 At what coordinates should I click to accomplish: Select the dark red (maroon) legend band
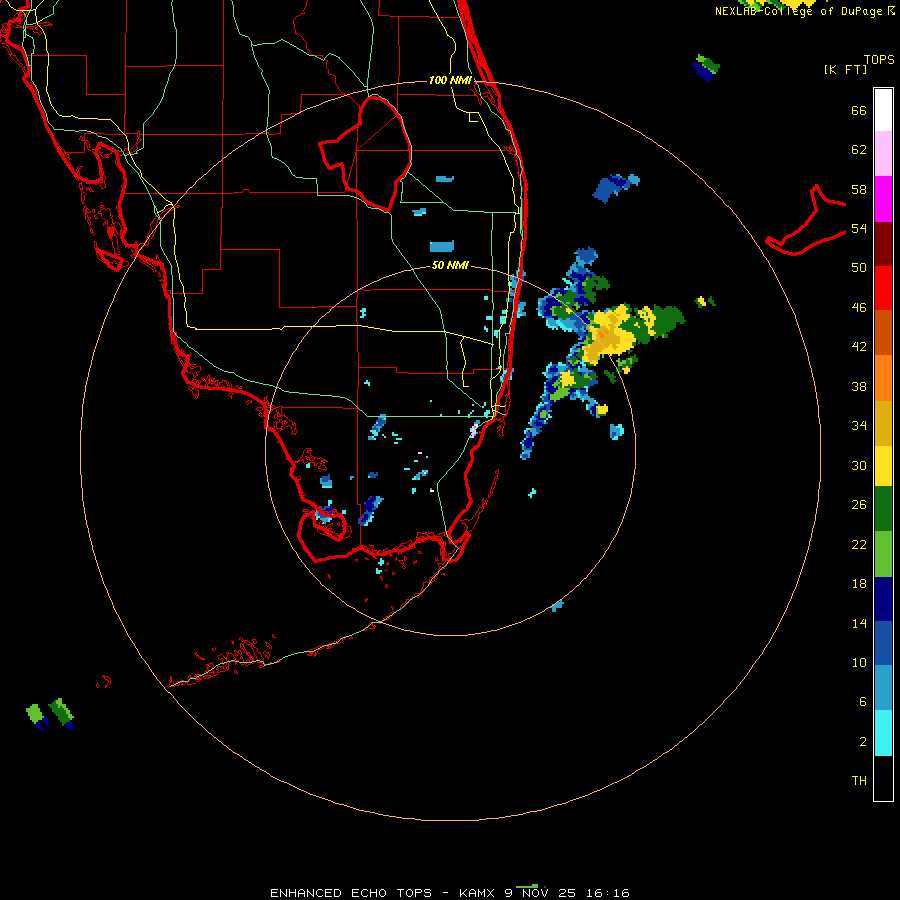(x=883, y=244)
